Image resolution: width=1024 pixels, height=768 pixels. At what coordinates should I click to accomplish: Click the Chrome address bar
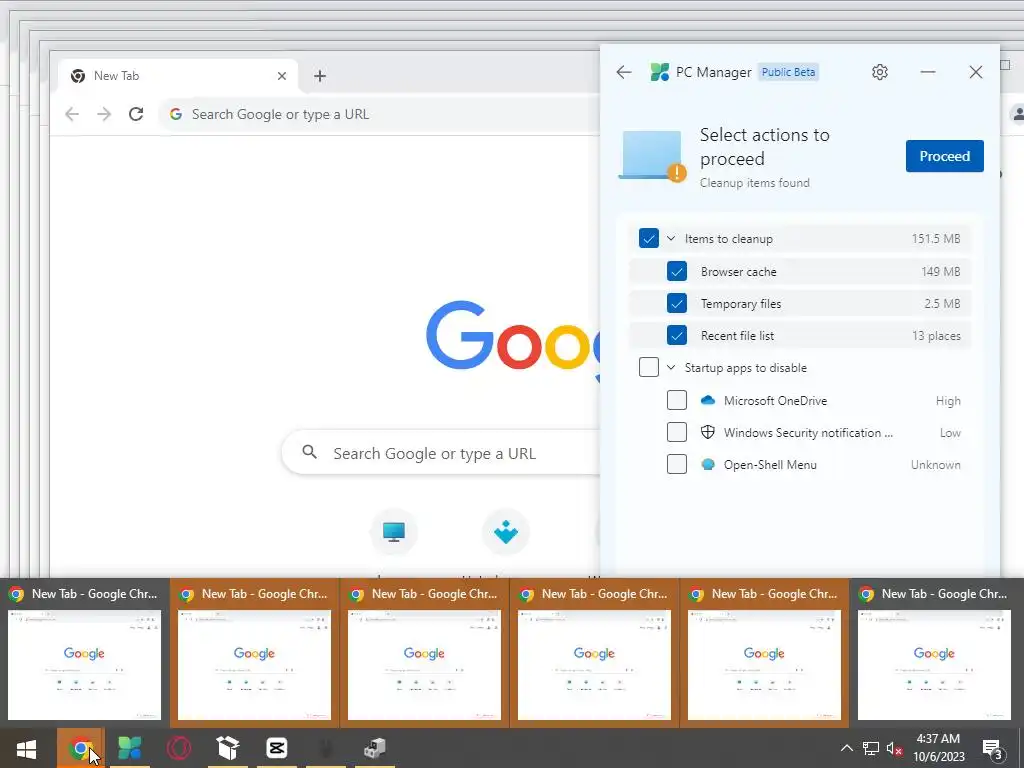pyautogui.click(x=381, y=114)
